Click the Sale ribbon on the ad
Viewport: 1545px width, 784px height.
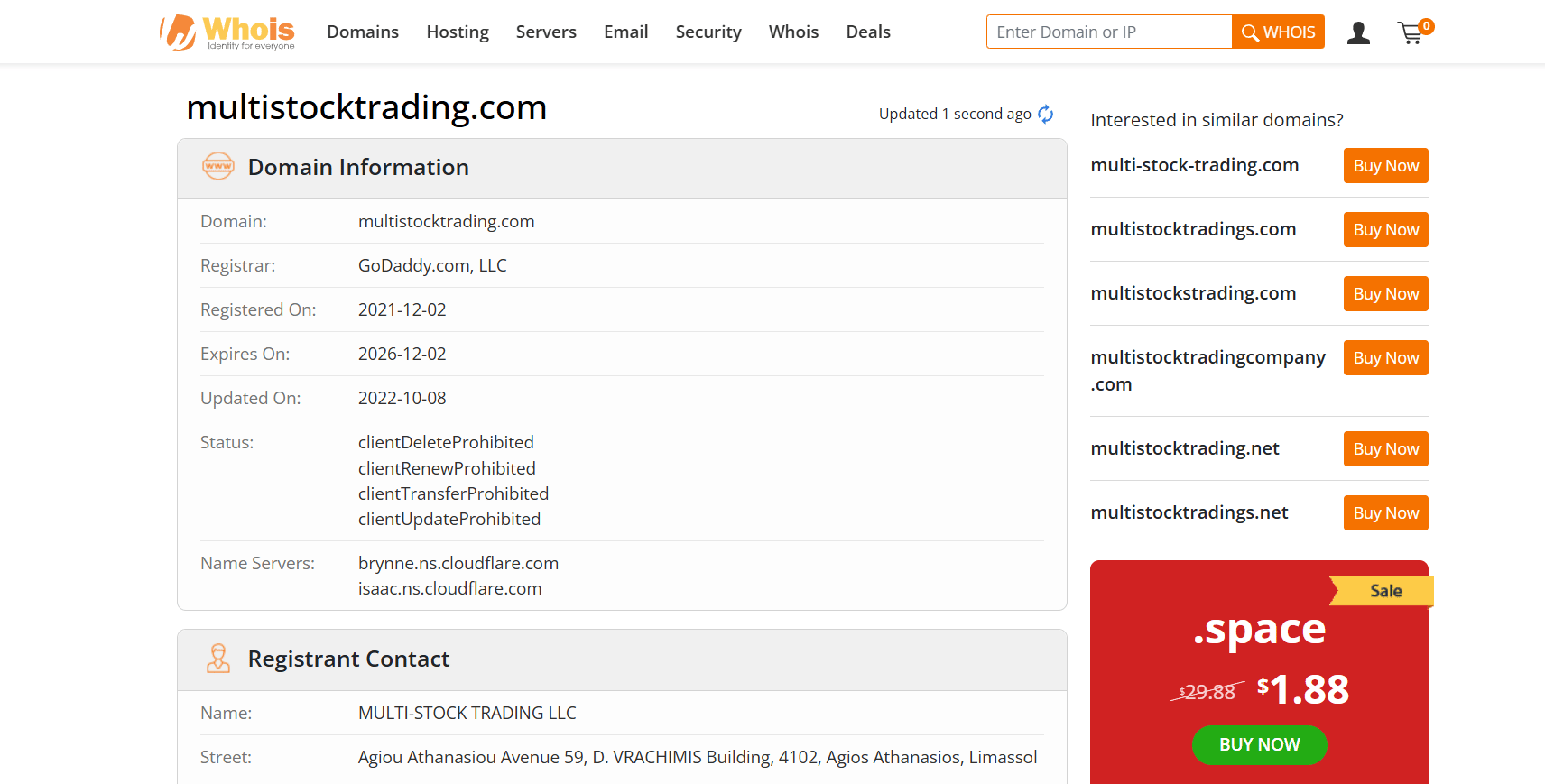pos(1383,591)
